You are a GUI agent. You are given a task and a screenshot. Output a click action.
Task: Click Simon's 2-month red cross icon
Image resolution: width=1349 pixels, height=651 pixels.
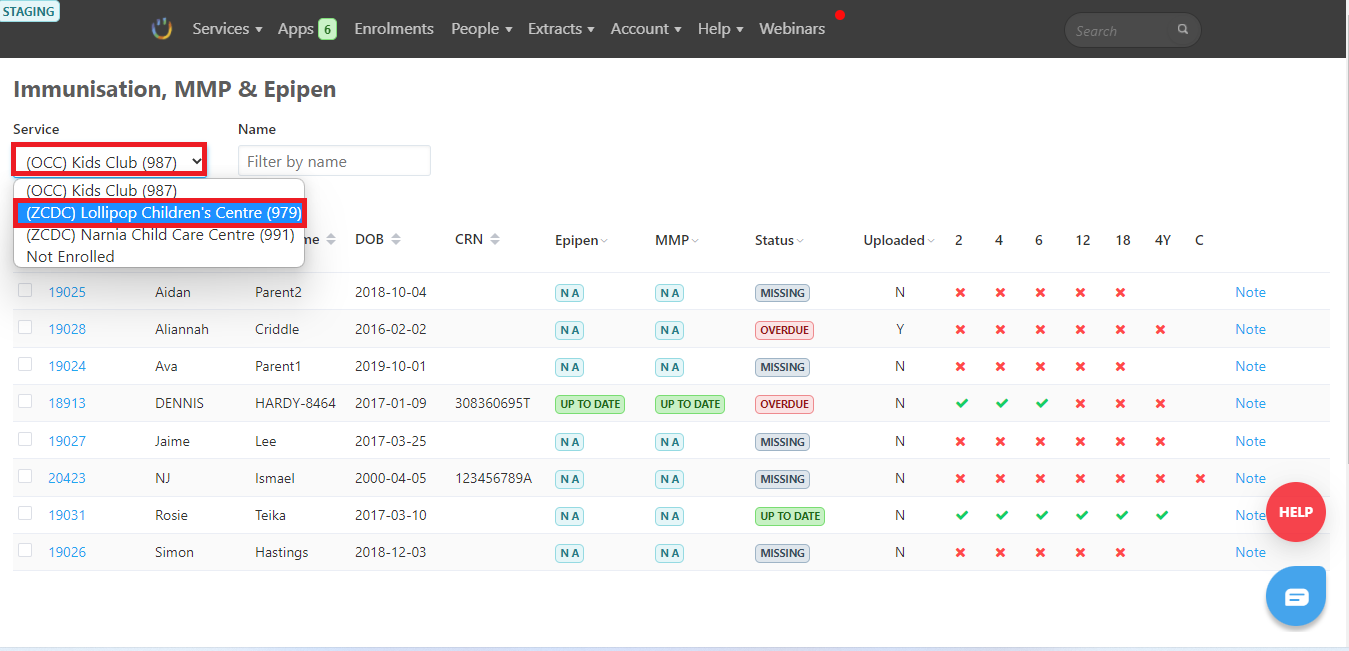[960, 553]
